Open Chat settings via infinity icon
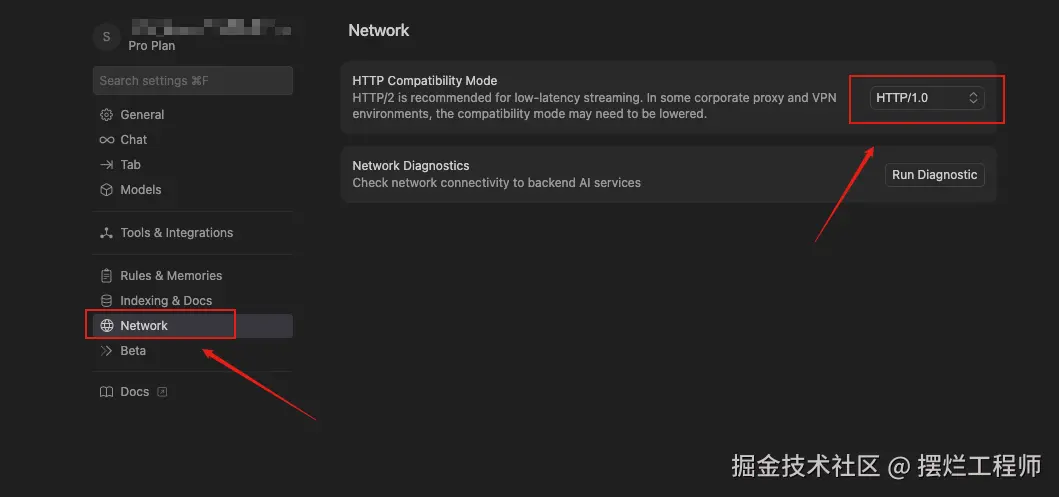1059x497 pixels. coord(106,140)
